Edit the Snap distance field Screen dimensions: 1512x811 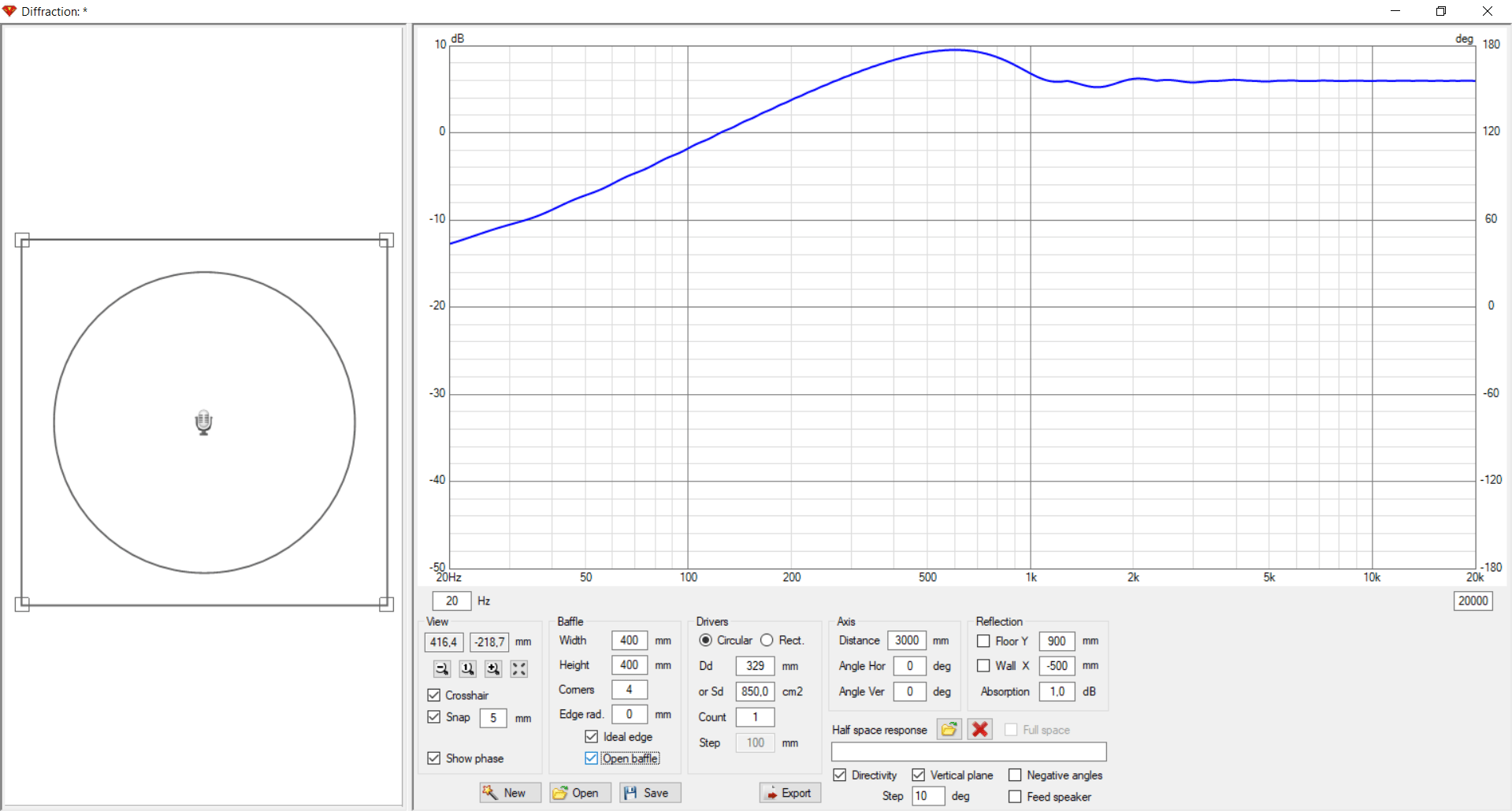(493, 718)
